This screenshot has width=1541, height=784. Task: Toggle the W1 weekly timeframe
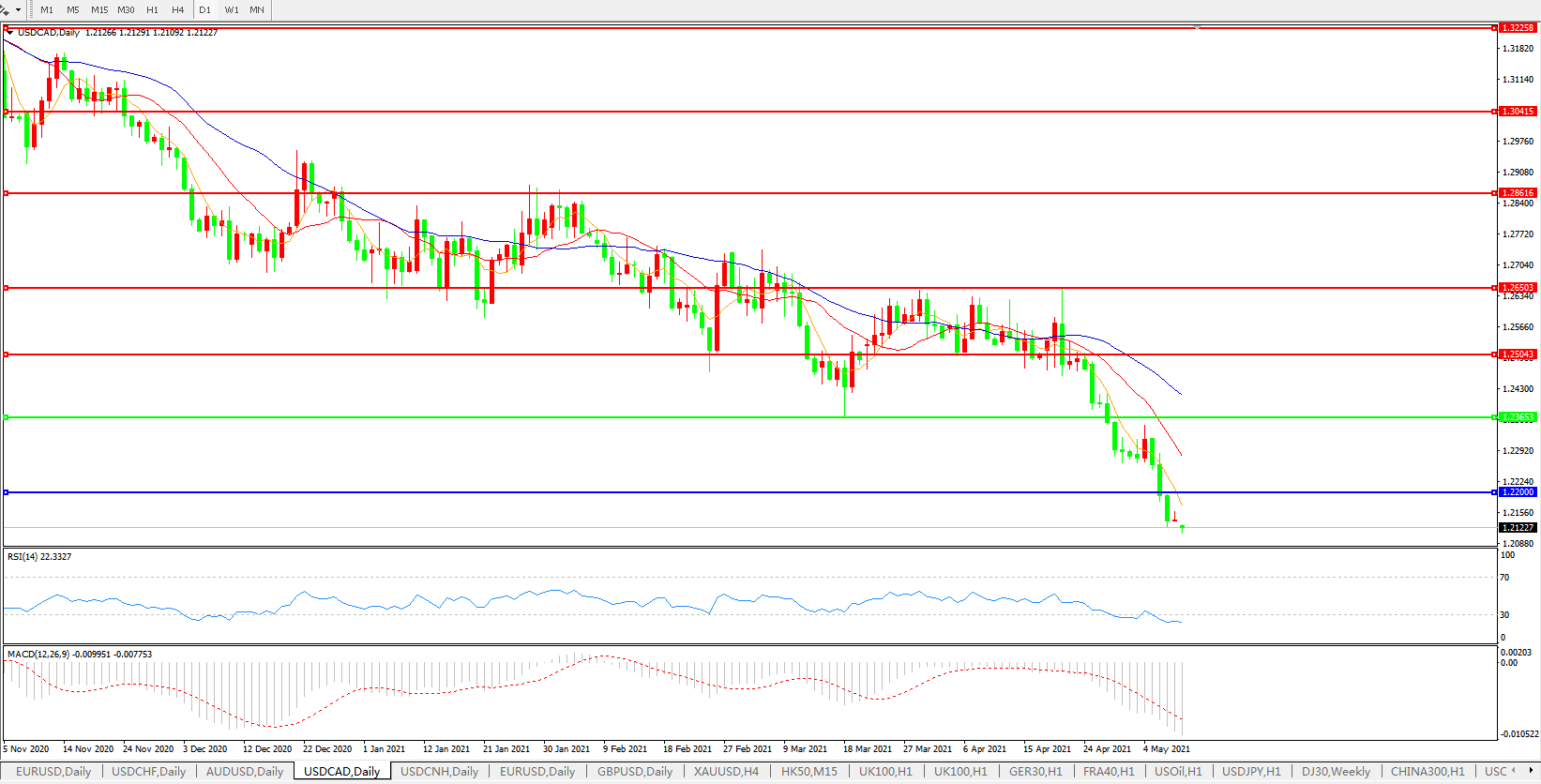(232, 10)
